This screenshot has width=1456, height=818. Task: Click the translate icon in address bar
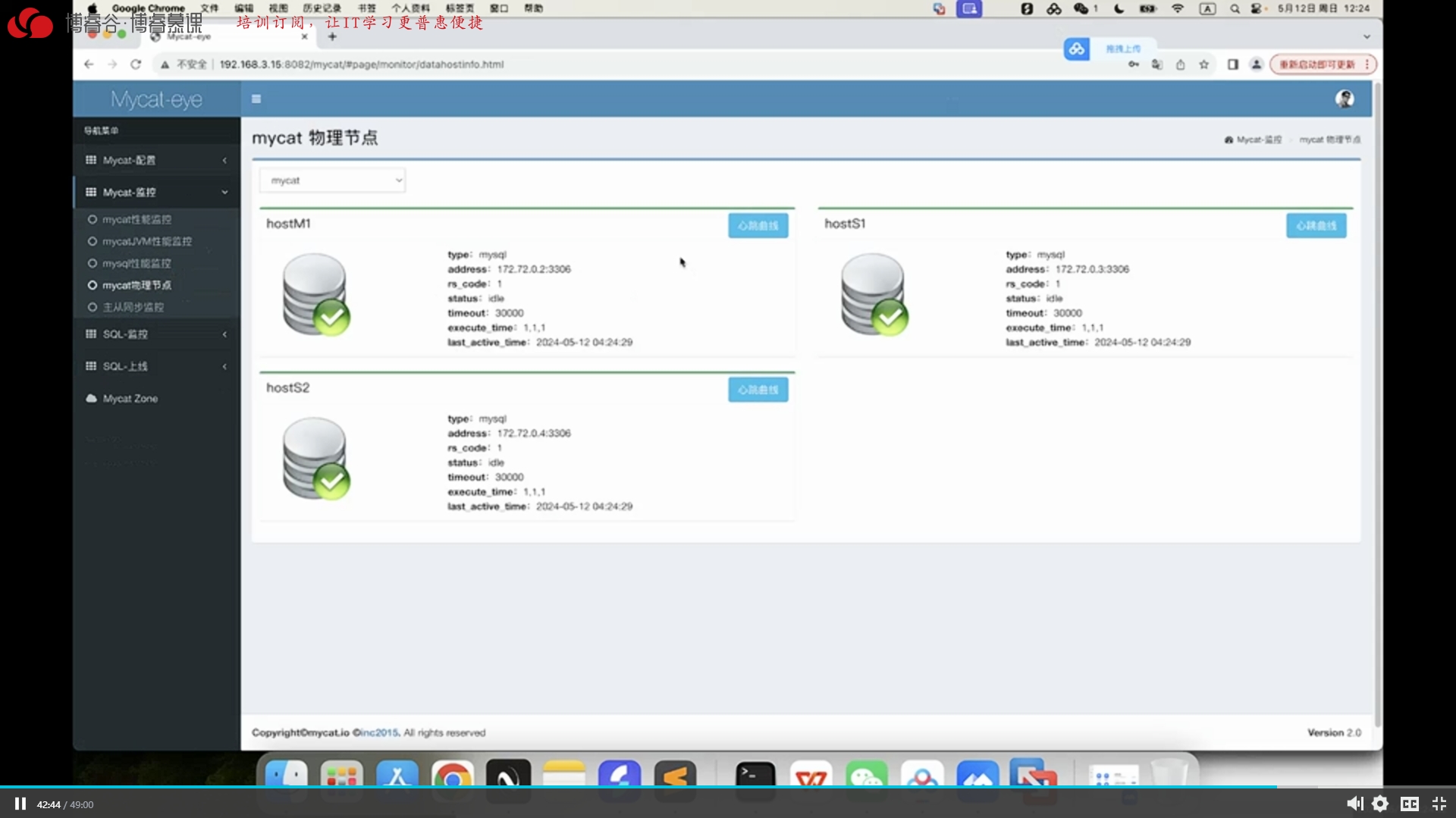pyautogui.click(x=1156, y=64)
